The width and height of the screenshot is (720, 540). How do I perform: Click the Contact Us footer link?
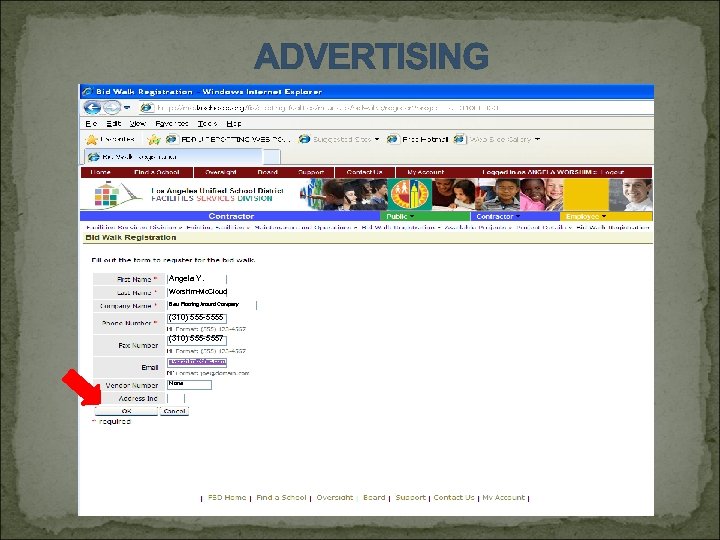pos(454,497)
